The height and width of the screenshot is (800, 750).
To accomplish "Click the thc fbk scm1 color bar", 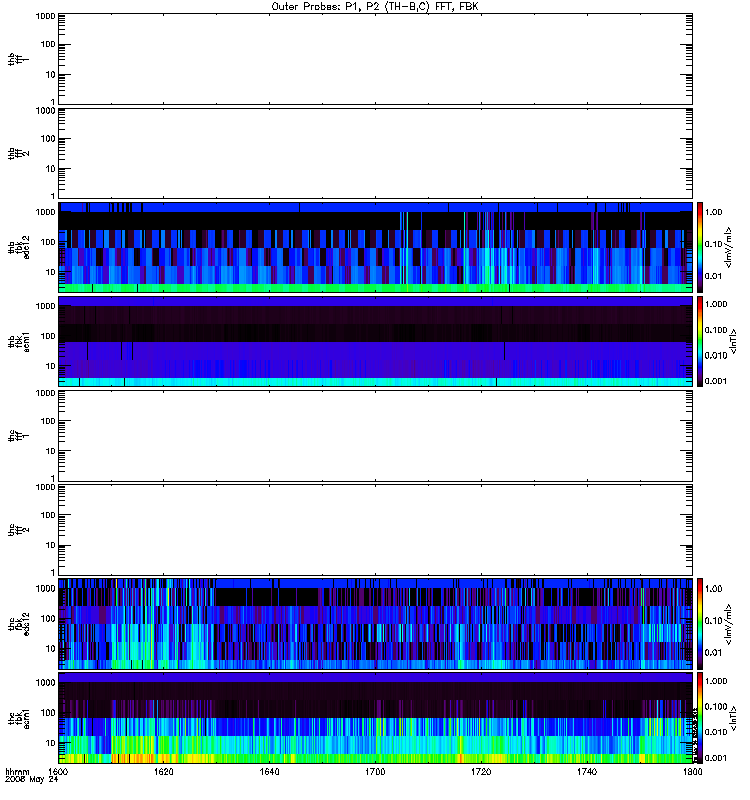I will (x=700, y=717).
